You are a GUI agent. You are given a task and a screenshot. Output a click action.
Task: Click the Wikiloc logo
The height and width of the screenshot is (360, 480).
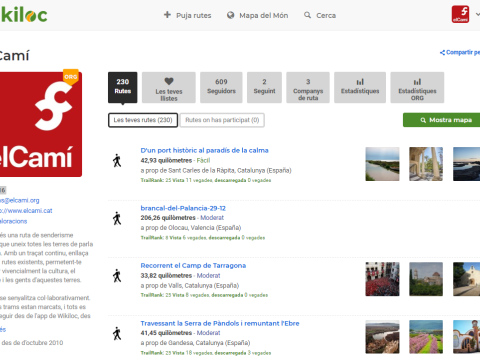(24, 15)
